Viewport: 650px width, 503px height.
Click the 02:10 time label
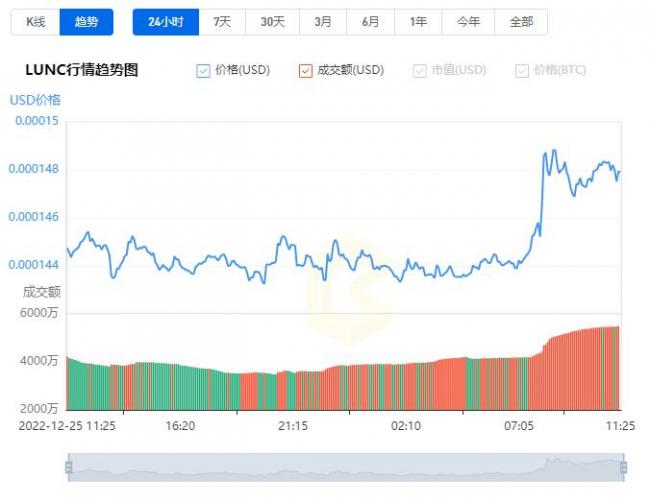click(x=406, y=426)
